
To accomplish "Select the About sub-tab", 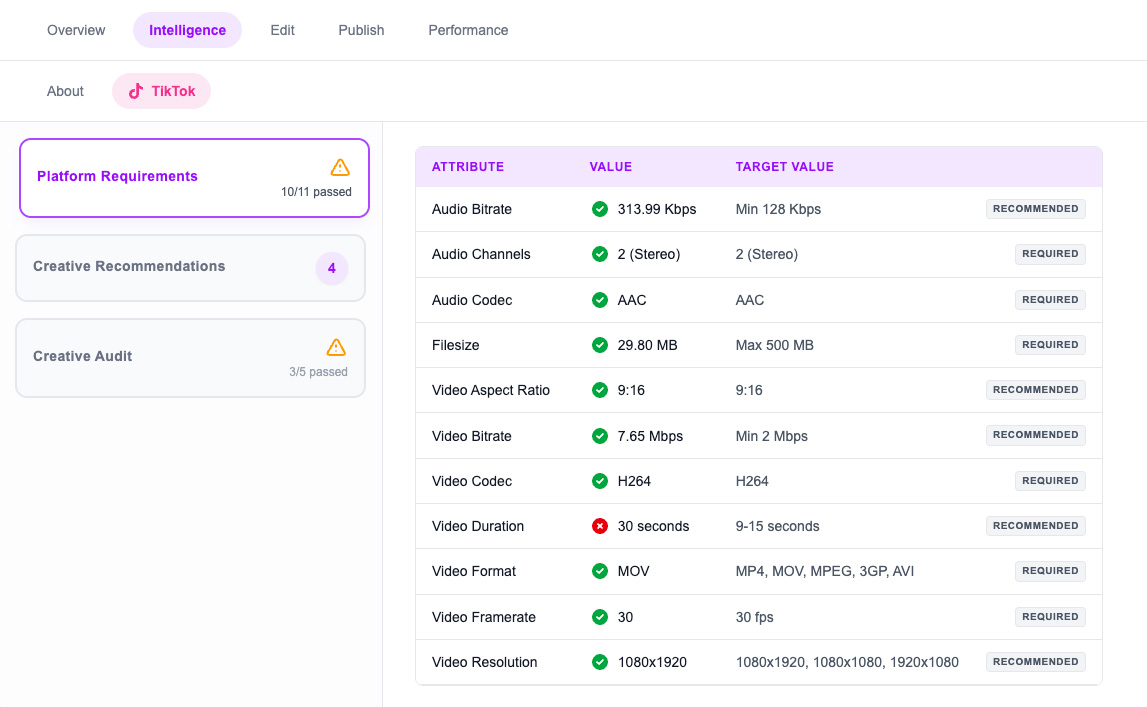I will pos(65,91).
